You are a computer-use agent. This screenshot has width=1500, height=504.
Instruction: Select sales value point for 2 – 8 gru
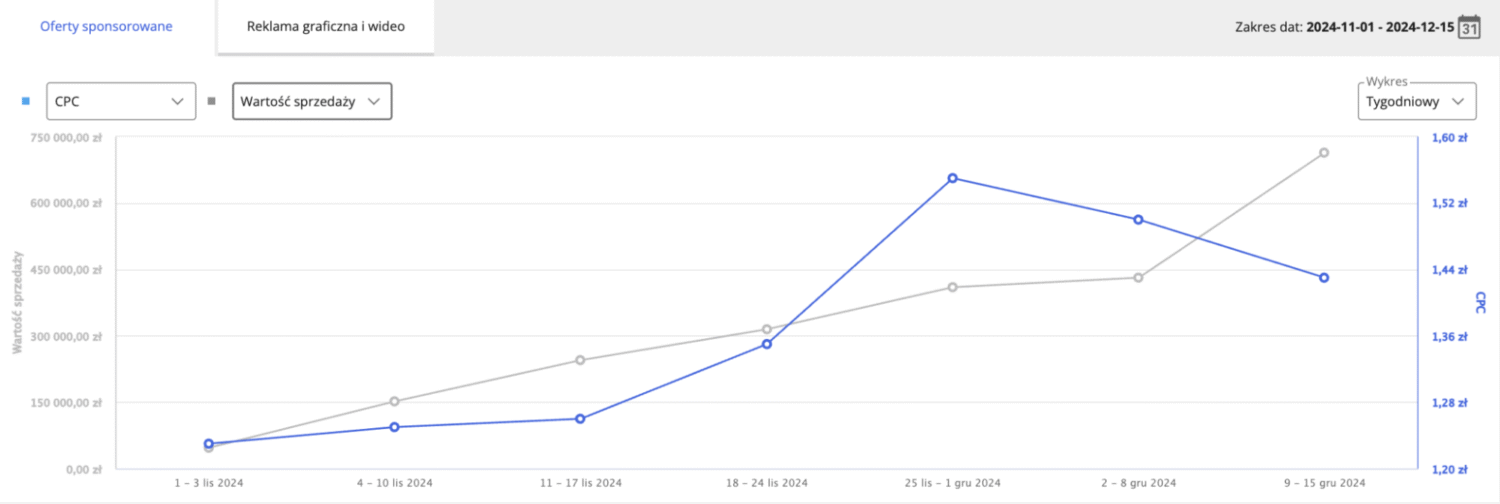[x=1138, y=277]
